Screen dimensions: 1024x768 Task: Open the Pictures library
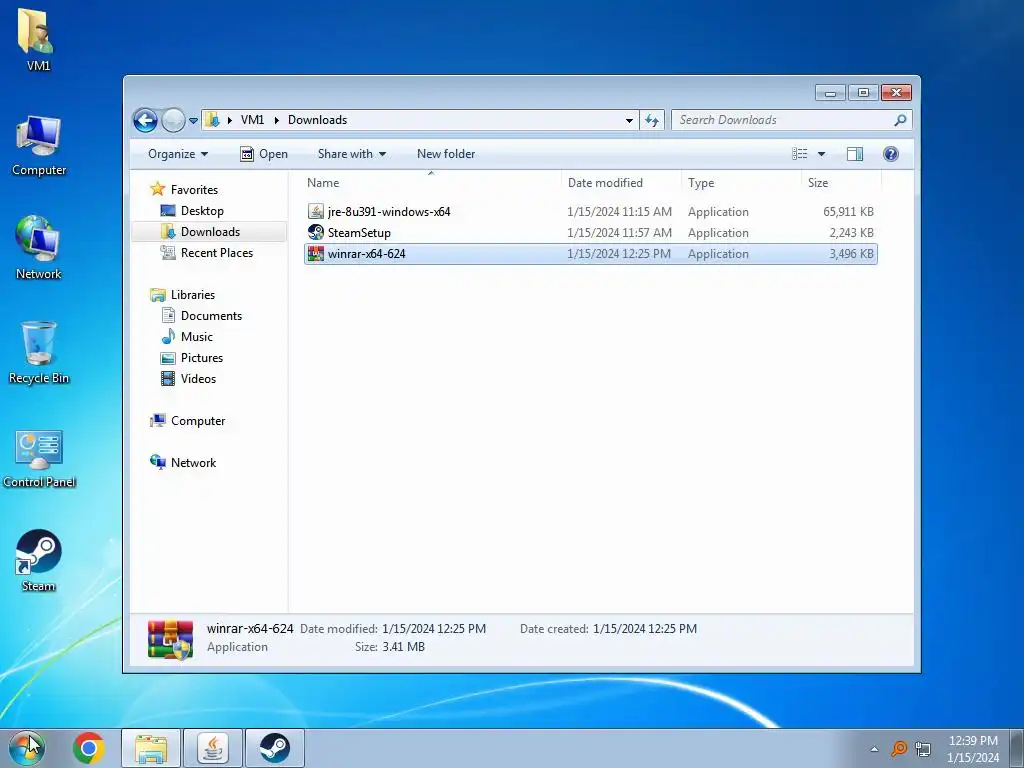(x=192, y=358)
